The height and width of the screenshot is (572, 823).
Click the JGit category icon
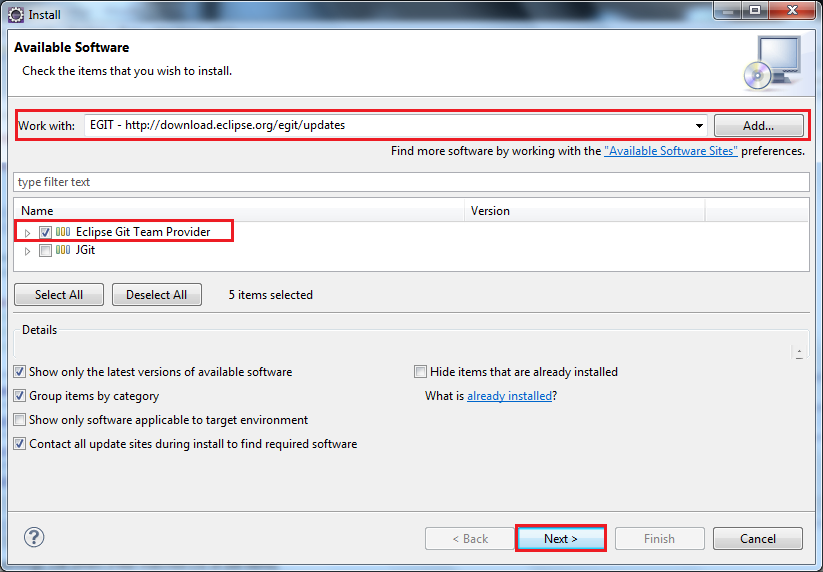pyautogui.click(x=63, y=250)
